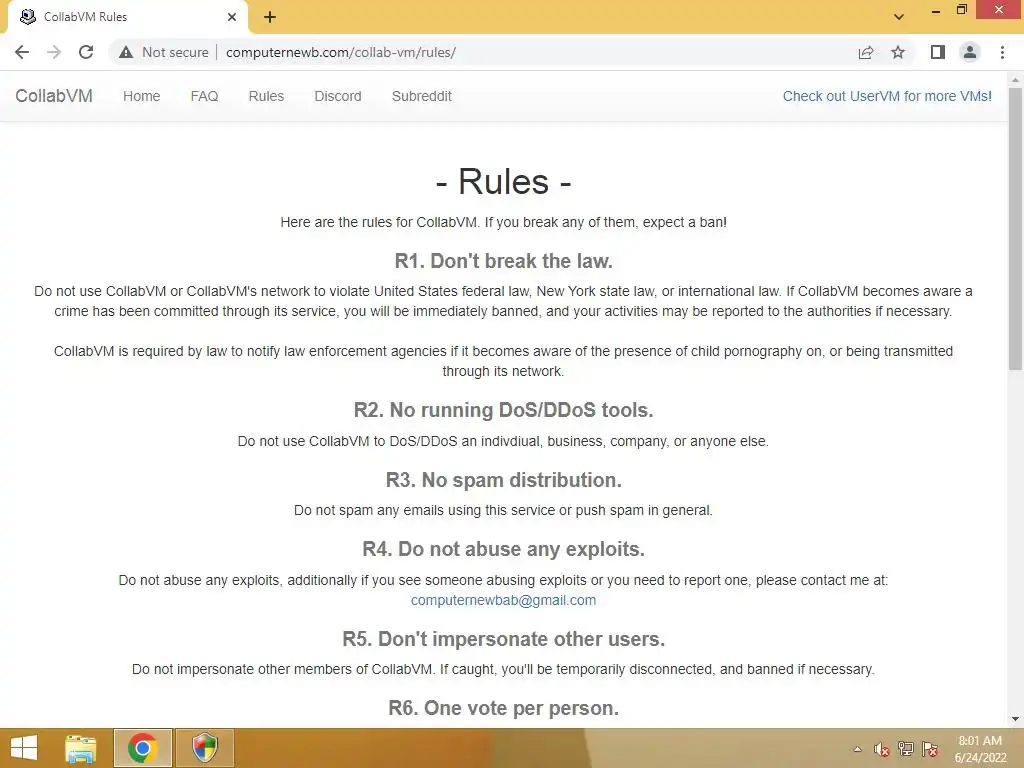Click the network tray icon
The image size is (1024, 768).
[x=906, y=749]
